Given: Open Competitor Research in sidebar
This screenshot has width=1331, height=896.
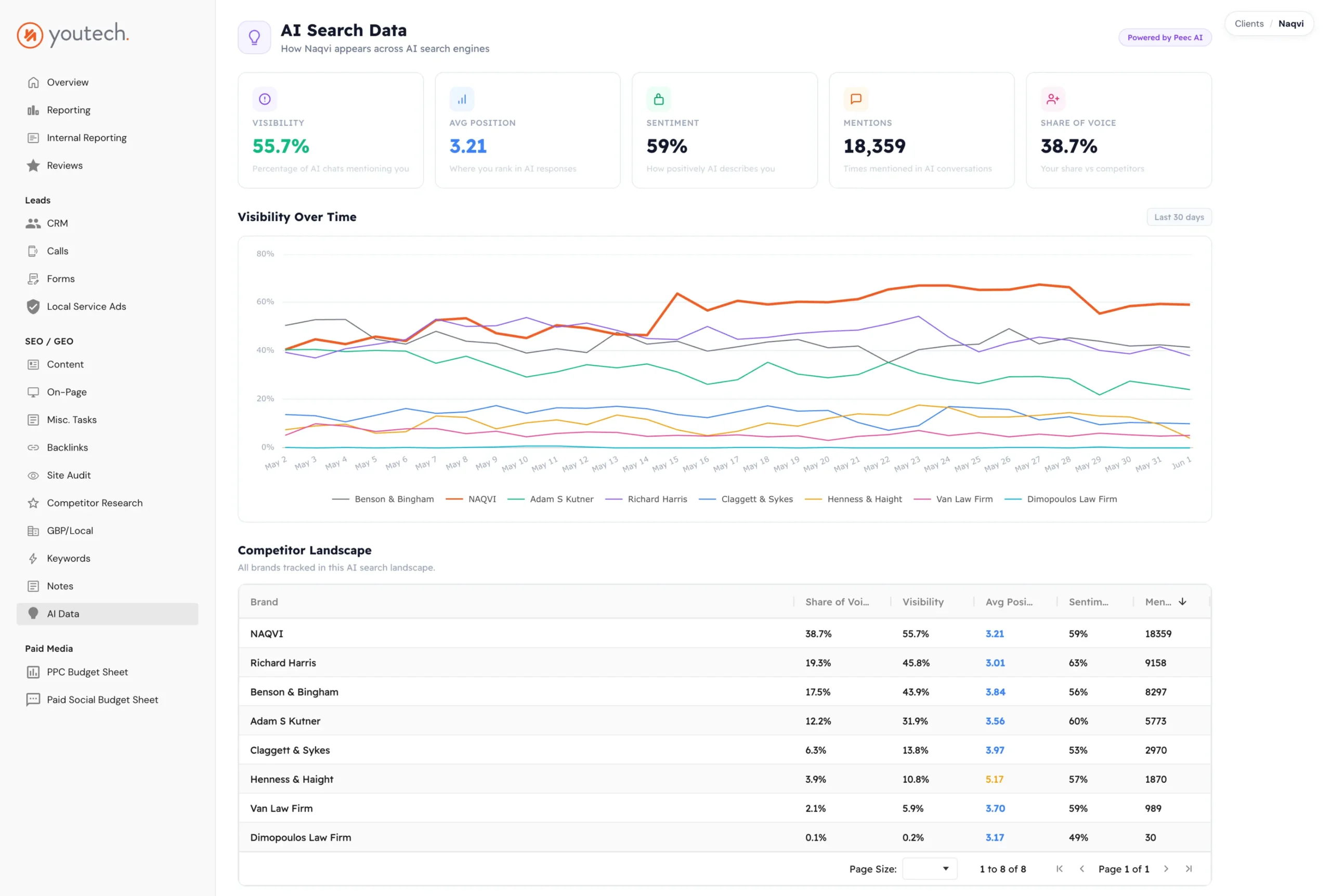Looking at the screenshot, I should coord(108,503).
